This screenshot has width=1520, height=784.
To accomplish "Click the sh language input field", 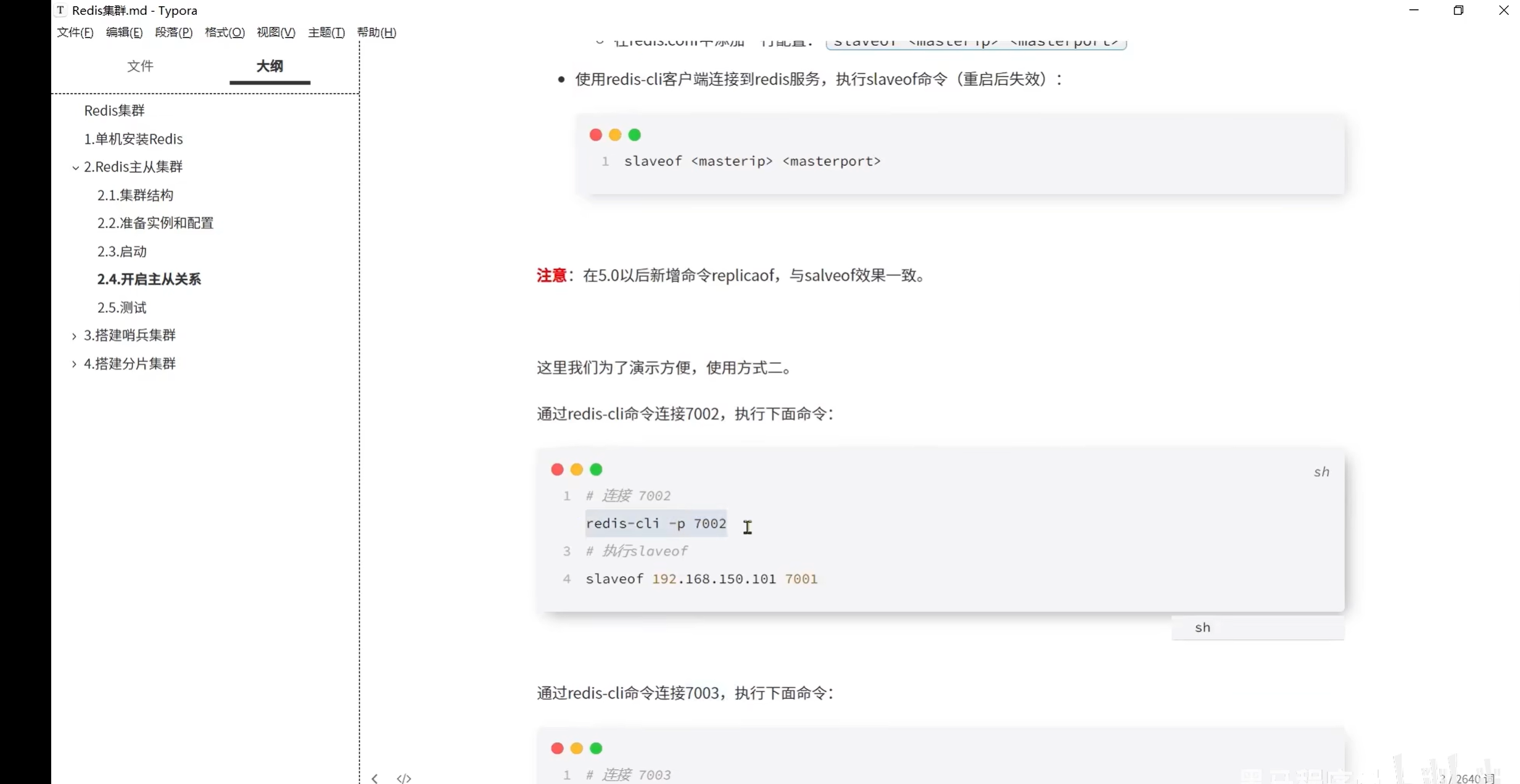I will click(x=1257, y=627).
